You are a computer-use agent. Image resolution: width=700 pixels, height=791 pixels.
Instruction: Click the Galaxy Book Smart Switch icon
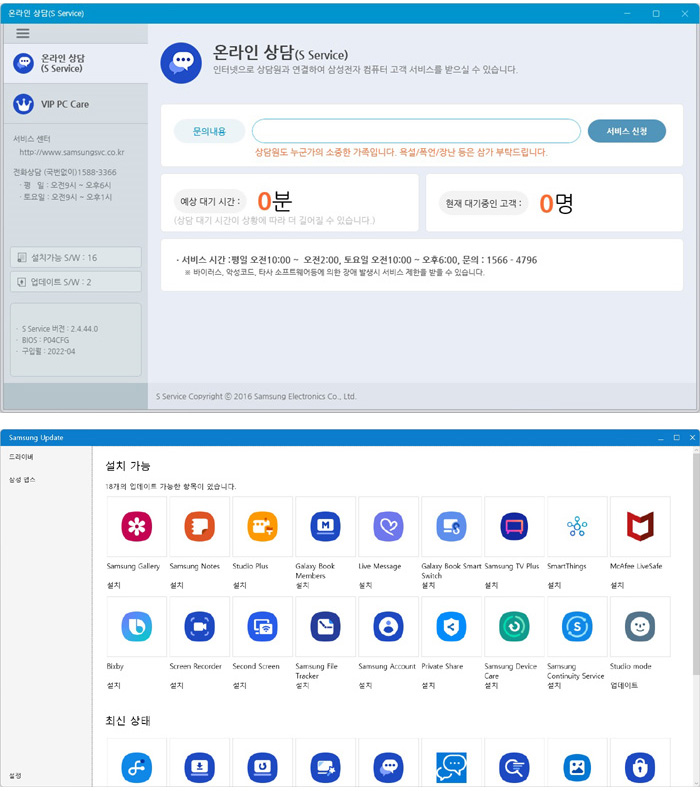point(451,526)
